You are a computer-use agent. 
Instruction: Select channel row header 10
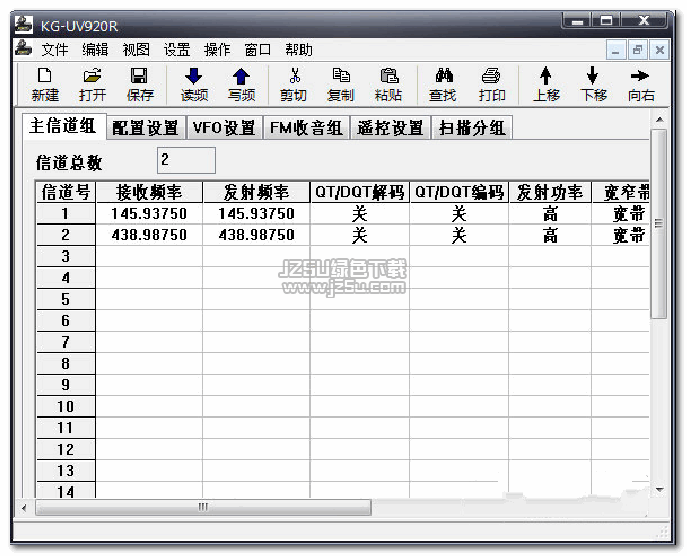66,407
